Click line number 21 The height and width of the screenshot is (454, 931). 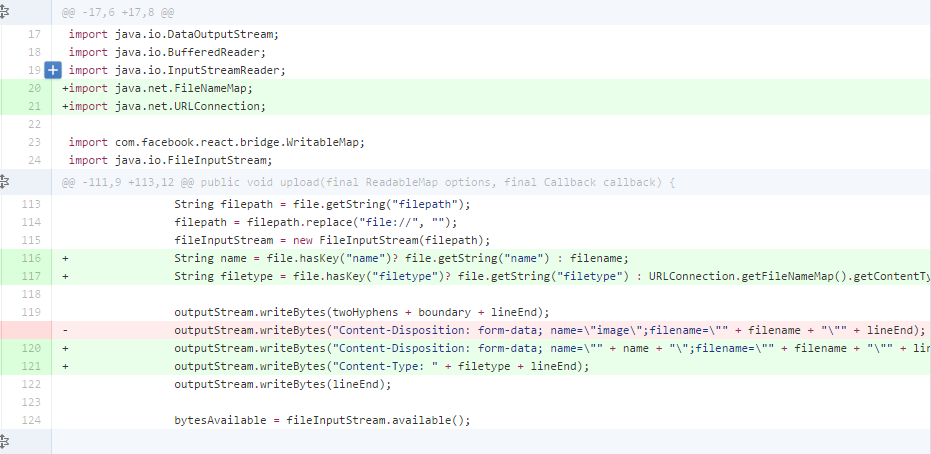[x=34, y=106]
